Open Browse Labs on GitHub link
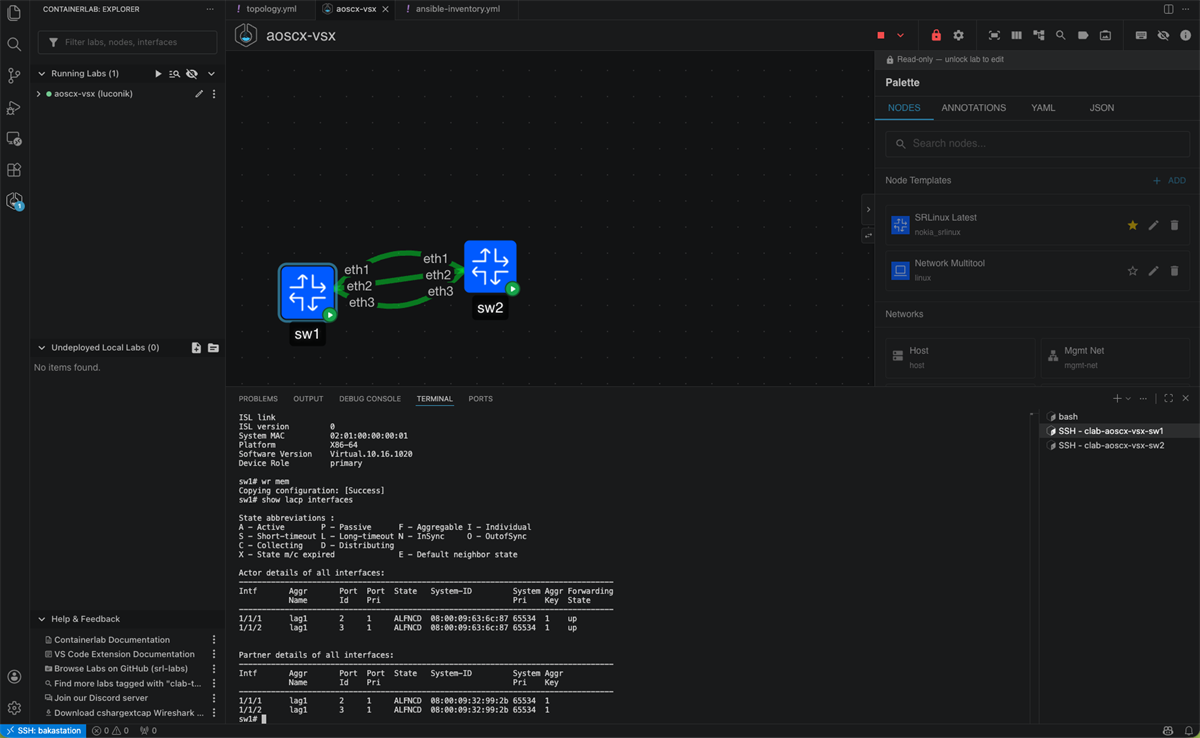This screenshot has height=738, width=1200. [x=121, y=669]
